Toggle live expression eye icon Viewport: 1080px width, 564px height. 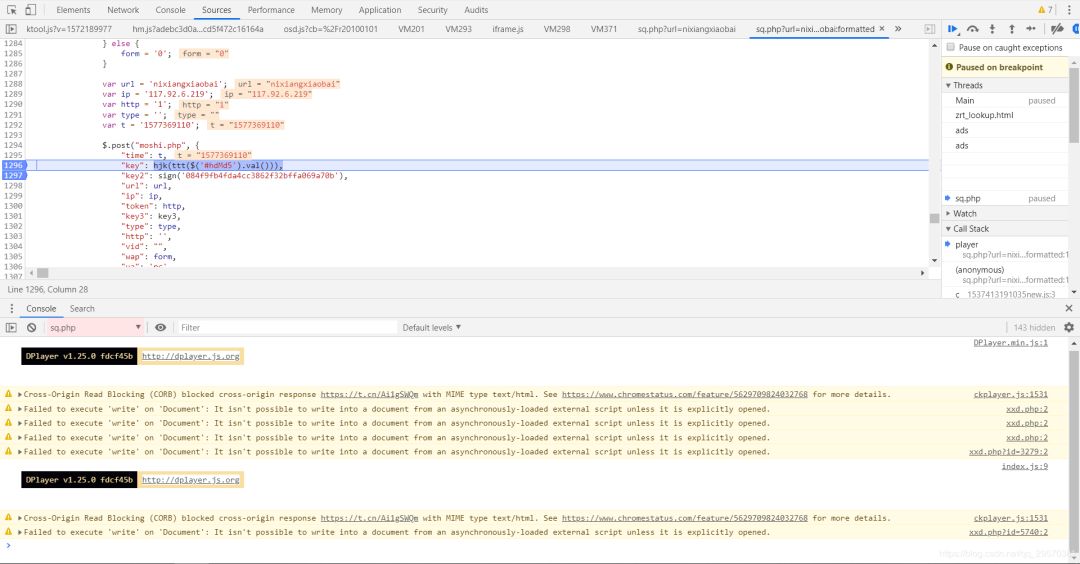(160, 328)
